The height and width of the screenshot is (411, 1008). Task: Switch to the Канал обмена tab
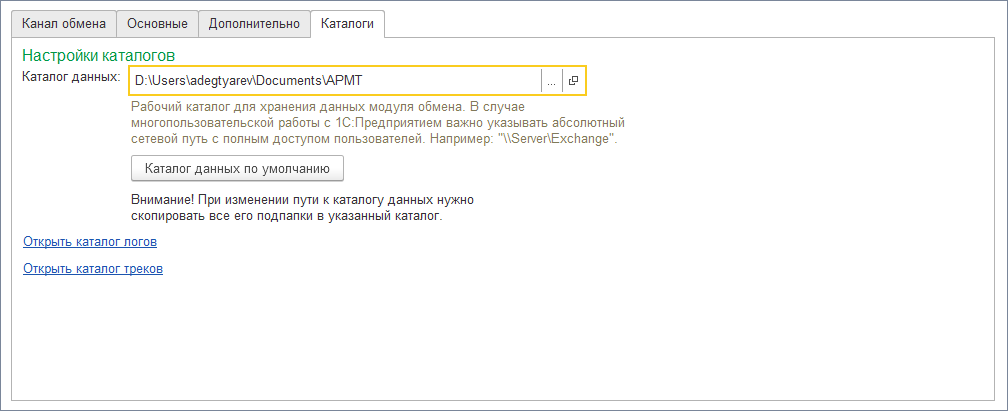click(x=64, y=24)
